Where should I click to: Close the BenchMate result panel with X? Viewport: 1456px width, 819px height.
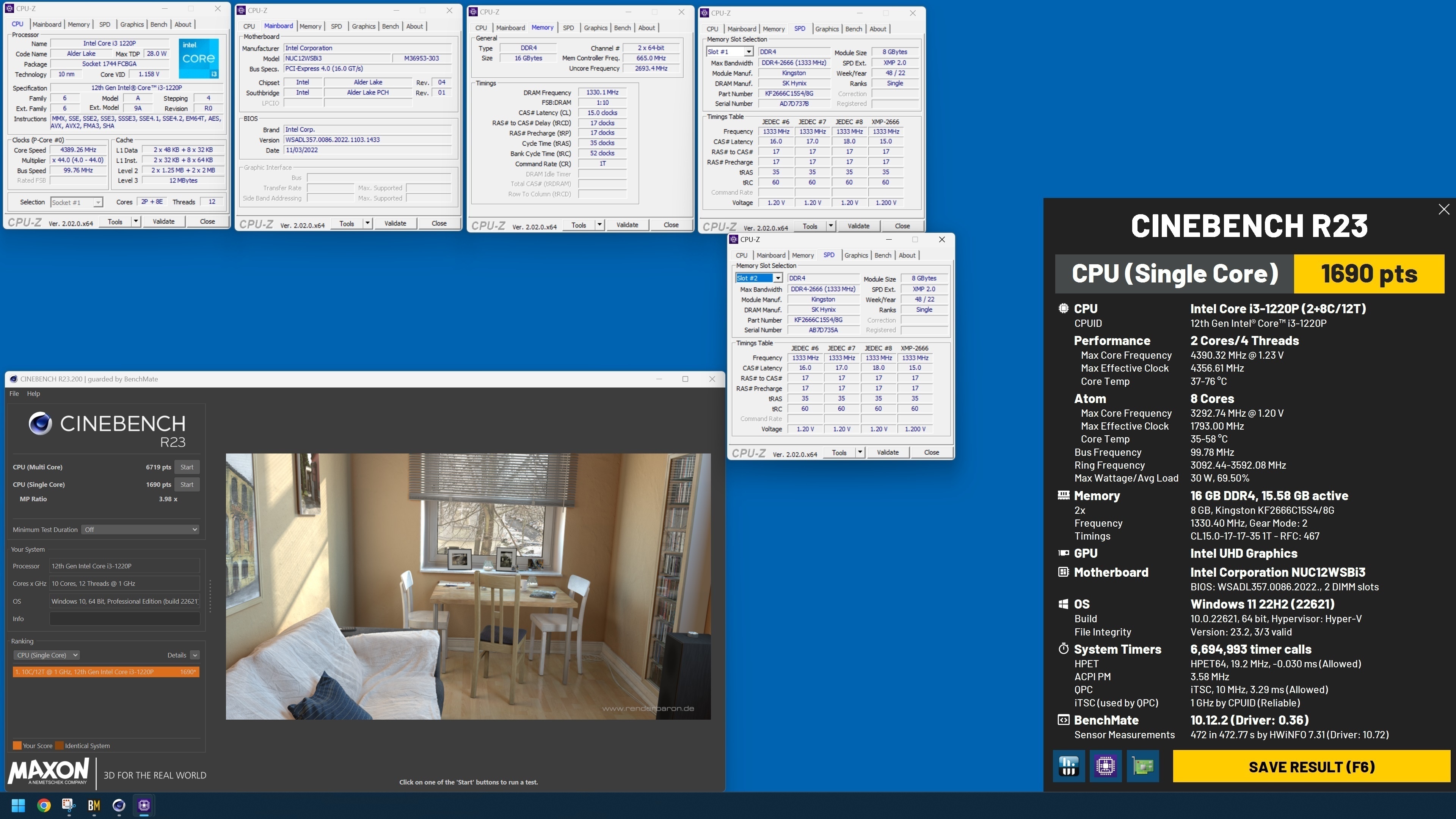point(1443,210)
